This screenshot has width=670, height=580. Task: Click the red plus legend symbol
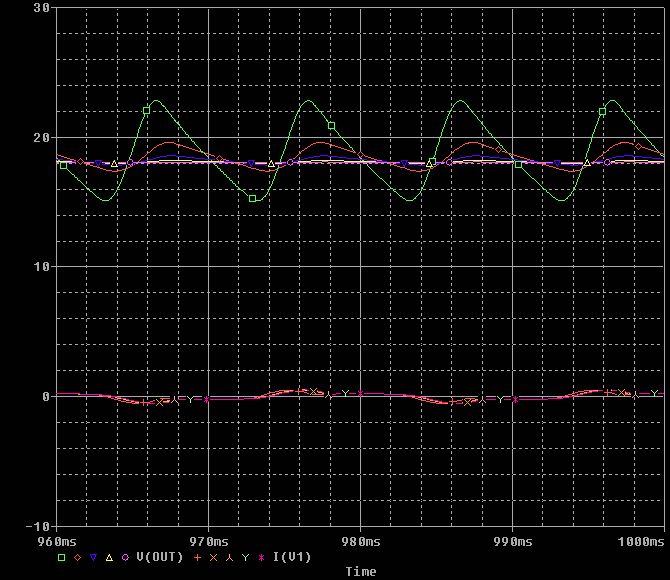pyautogui.click(x=197, y=557)
